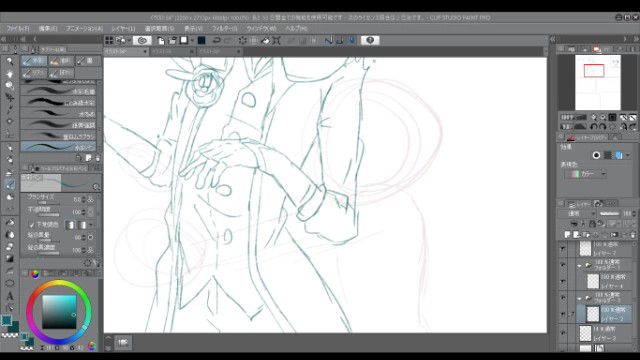Select the Figure ellipse tool
Viewport: 640px width, 360px height.
(x=9, y=283)
